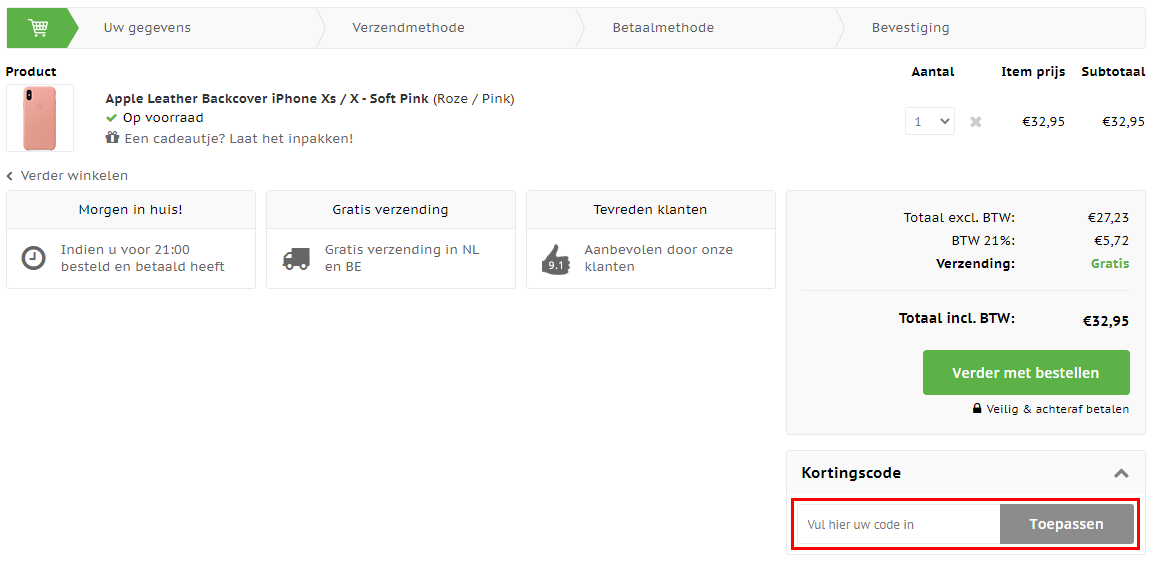Click the clock icon in Morgen in huis
The height and width of the screenshot is (562, 1153).
pos(33,258)
